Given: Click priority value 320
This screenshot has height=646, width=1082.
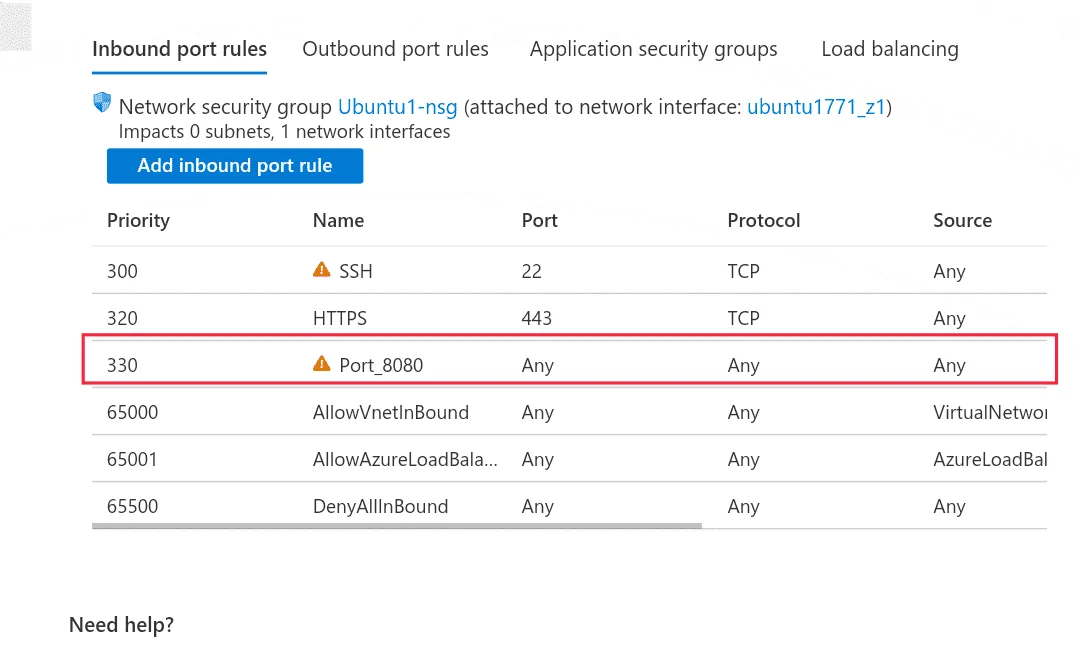Looking at the screenshot, I should (x=122, y=318).
